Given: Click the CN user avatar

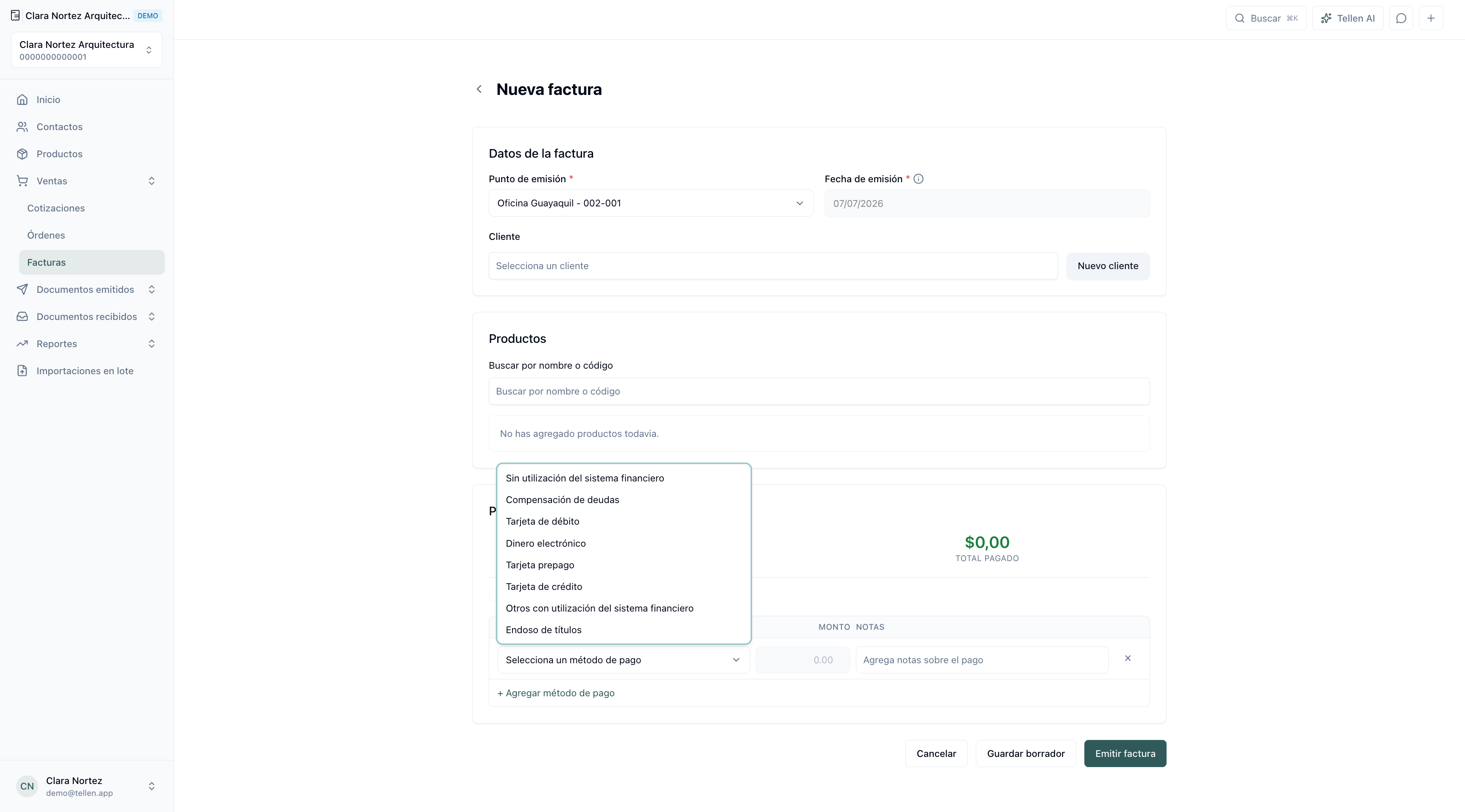Looking at the screenshot, I should click(x=27, y=787).
